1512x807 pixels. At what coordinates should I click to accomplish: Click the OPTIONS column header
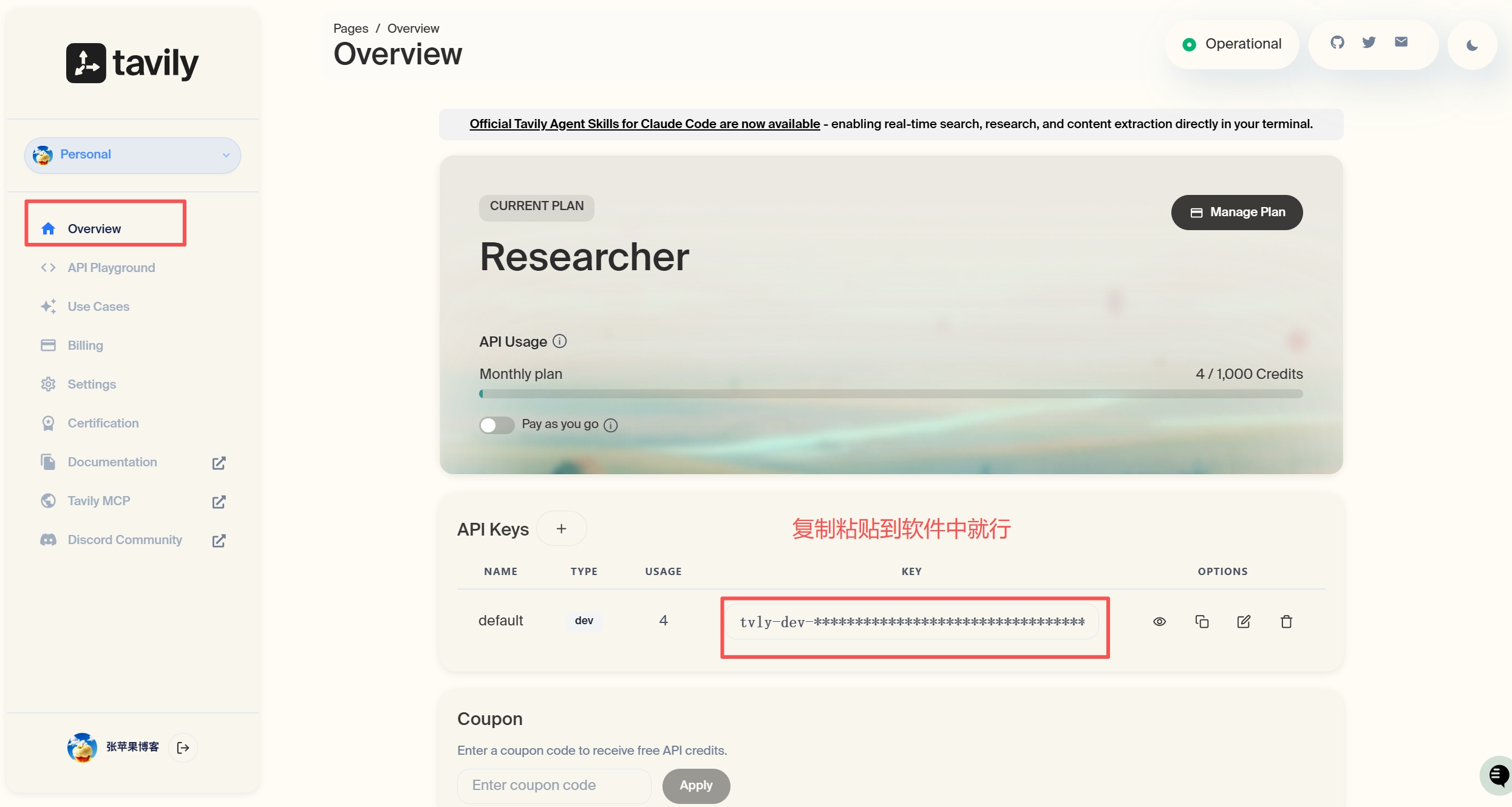click(x=1222, y=571)
